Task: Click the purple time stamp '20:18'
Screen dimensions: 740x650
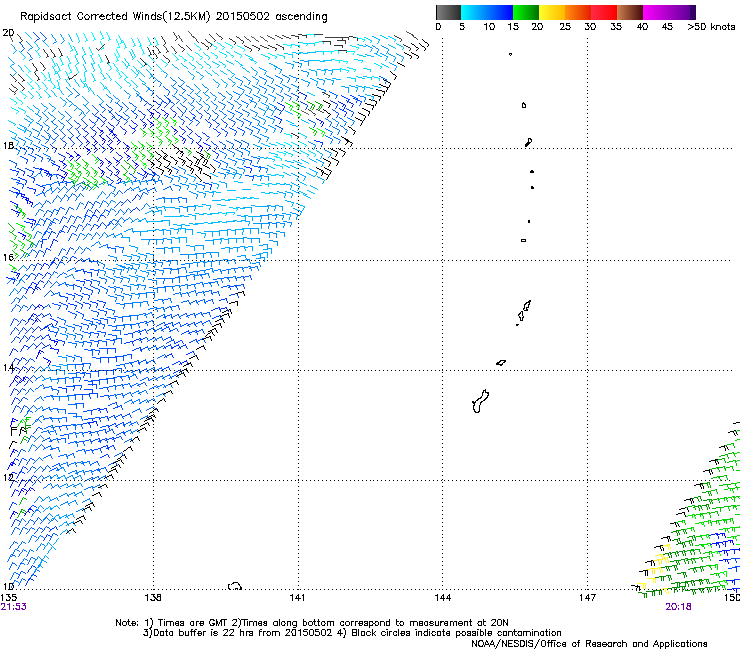Action: point(678,607)
